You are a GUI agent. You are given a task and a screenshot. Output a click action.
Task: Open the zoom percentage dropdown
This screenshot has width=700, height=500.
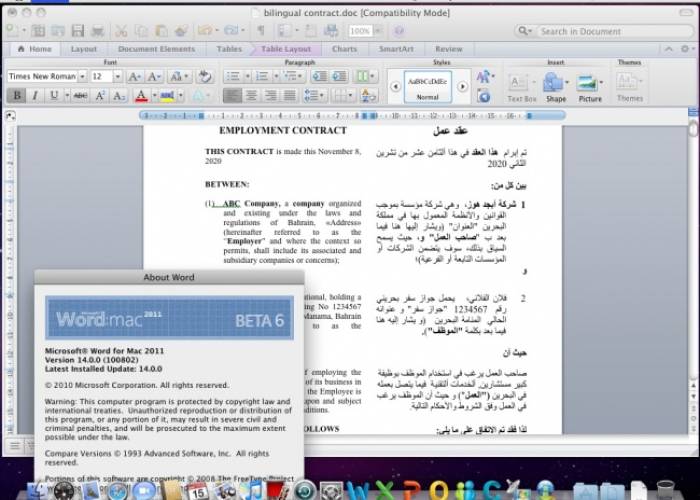tap(378, 31)
